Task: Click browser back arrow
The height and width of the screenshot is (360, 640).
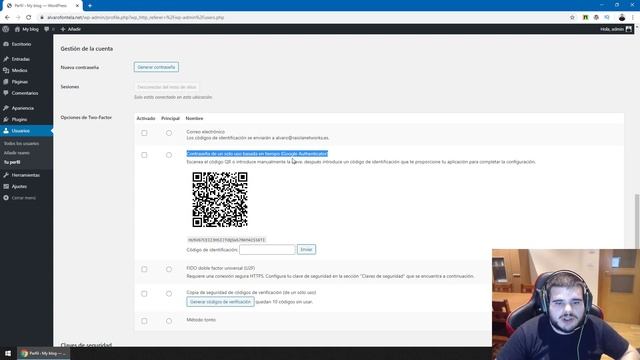Action: [x=7, y=18]
